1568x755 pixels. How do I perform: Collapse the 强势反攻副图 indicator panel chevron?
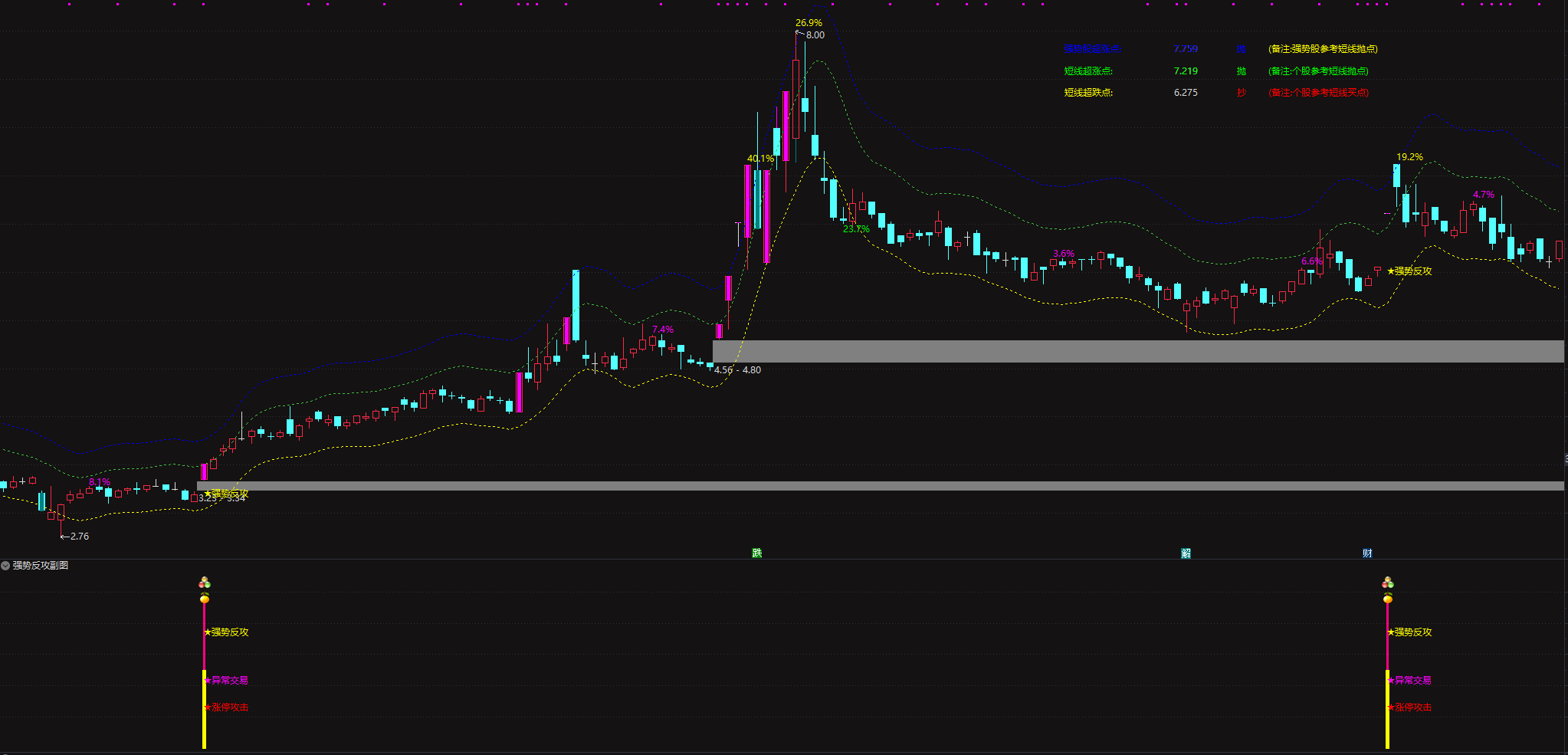click(5, 566)
